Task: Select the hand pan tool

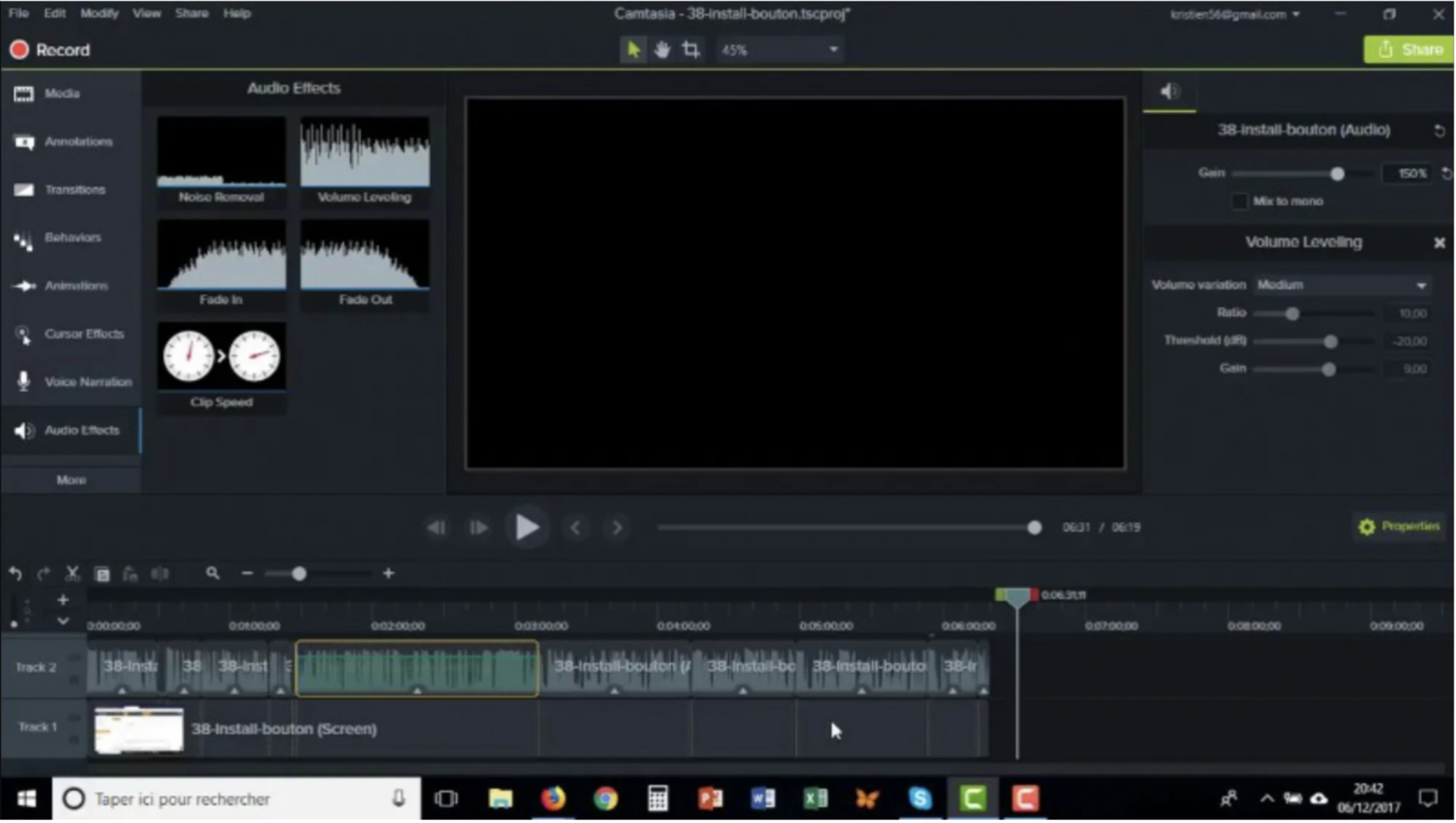Action: pyautogui.click(x=662, y=49)
